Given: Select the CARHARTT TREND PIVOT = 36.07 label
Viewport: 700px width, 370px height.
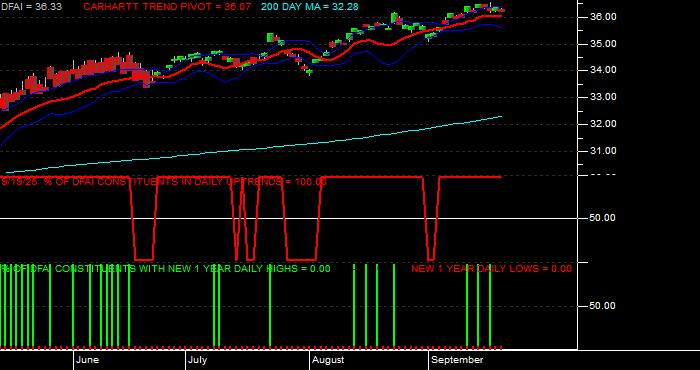Looking at the screenshot, I should click(167, 7).
